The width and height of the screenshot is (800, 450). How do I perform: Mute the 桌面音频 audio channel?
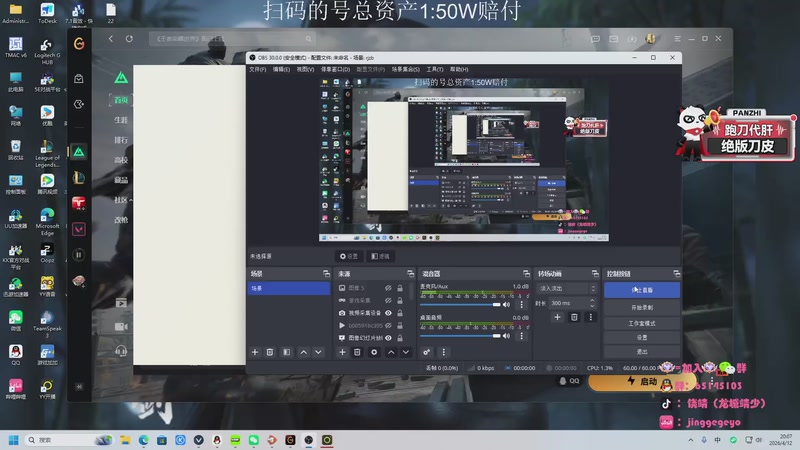coord(507,336)
